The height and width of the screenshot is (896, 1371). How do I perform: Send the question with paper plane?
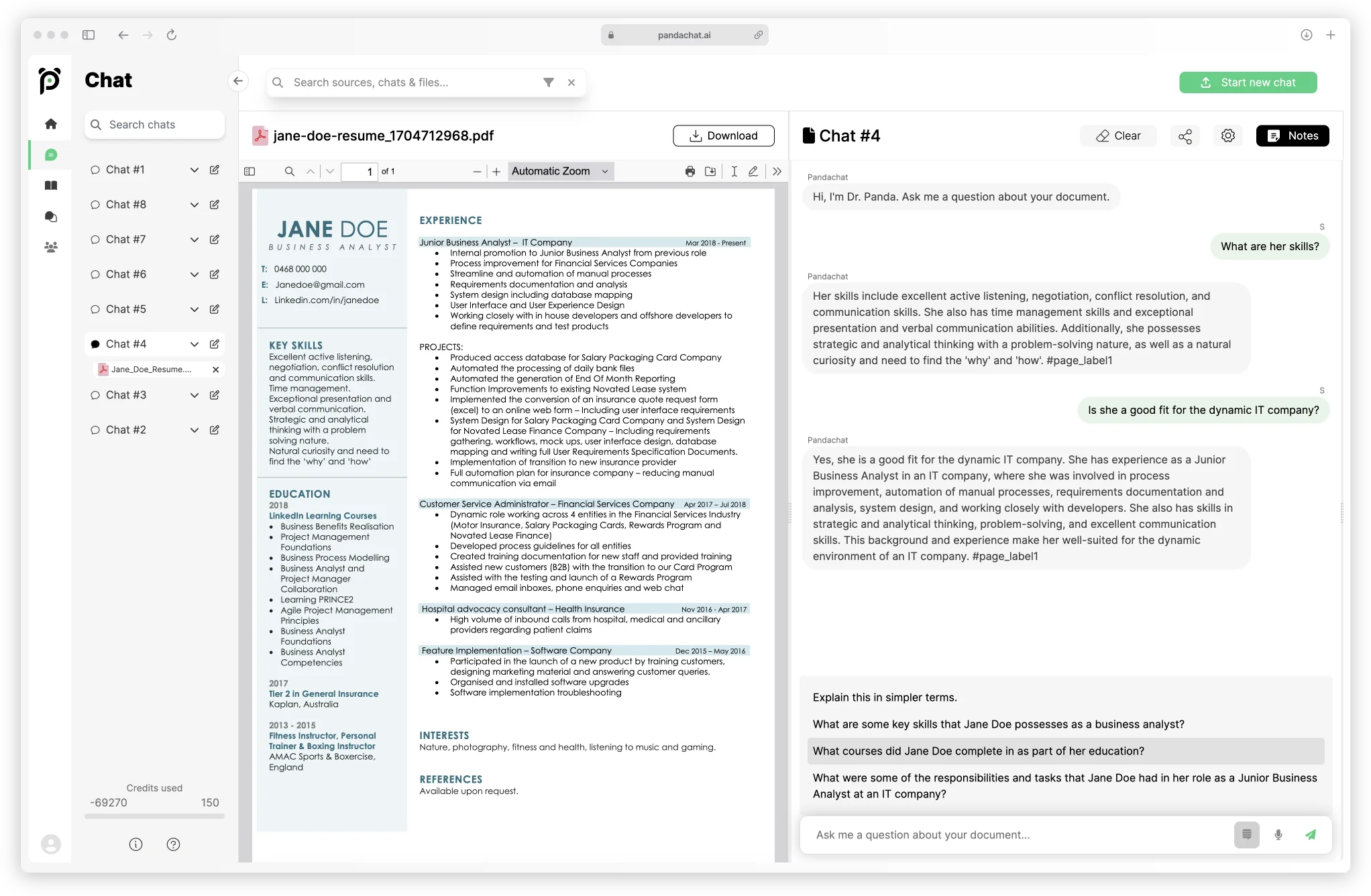tap(1310, 835)
